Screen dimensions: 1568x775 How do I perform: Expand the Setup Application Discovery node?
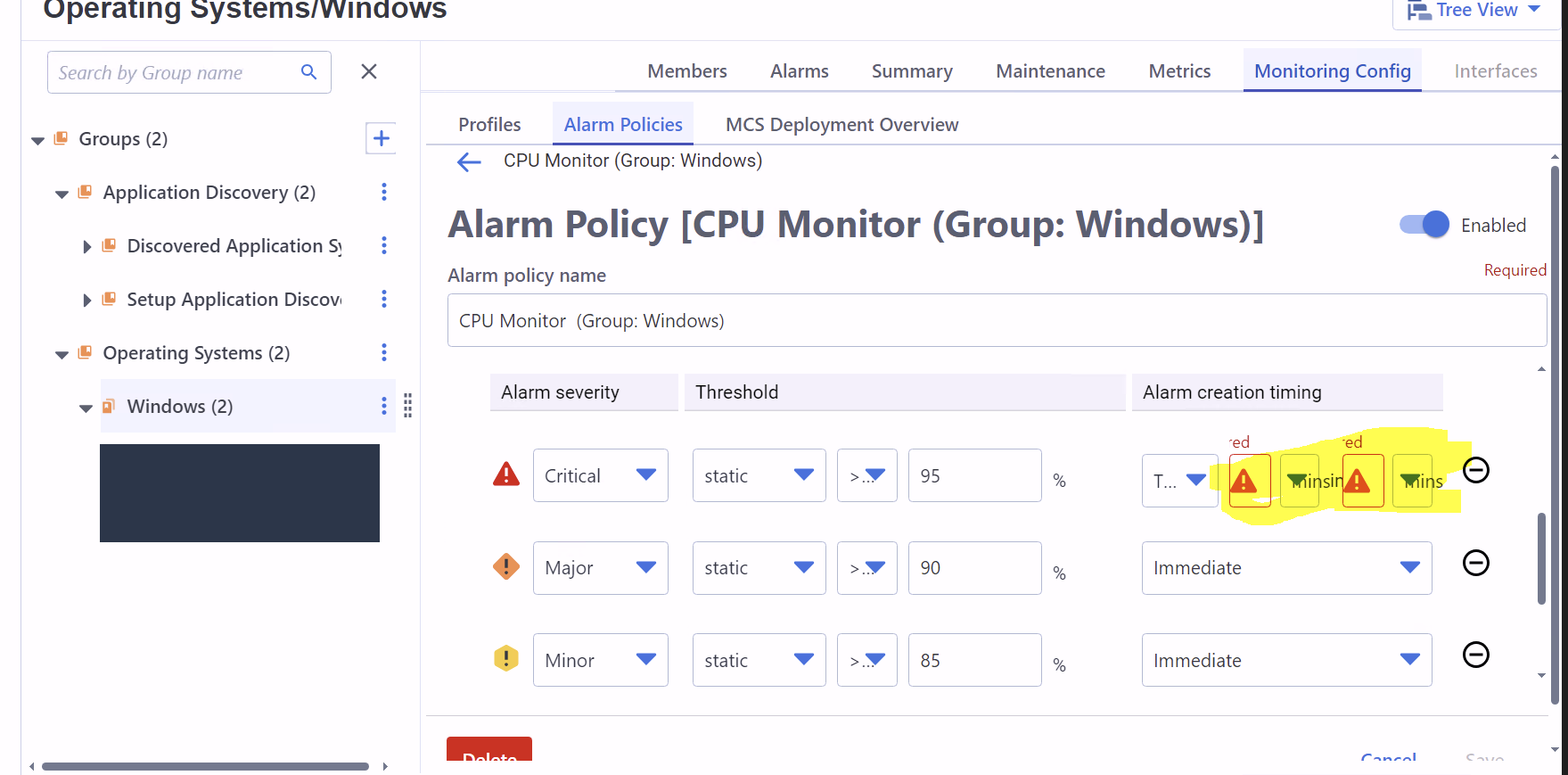pyautogui.click(x=86, y=300)
